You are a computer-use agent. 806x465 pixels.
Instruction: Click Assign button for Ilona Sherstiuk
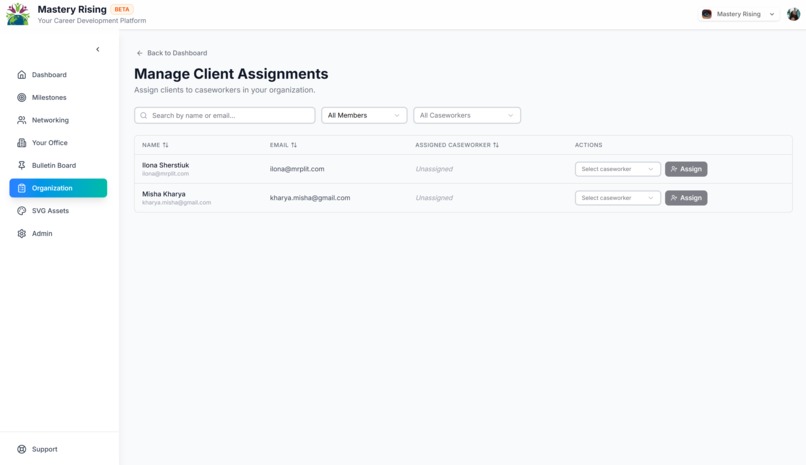[x=686, y=169]
